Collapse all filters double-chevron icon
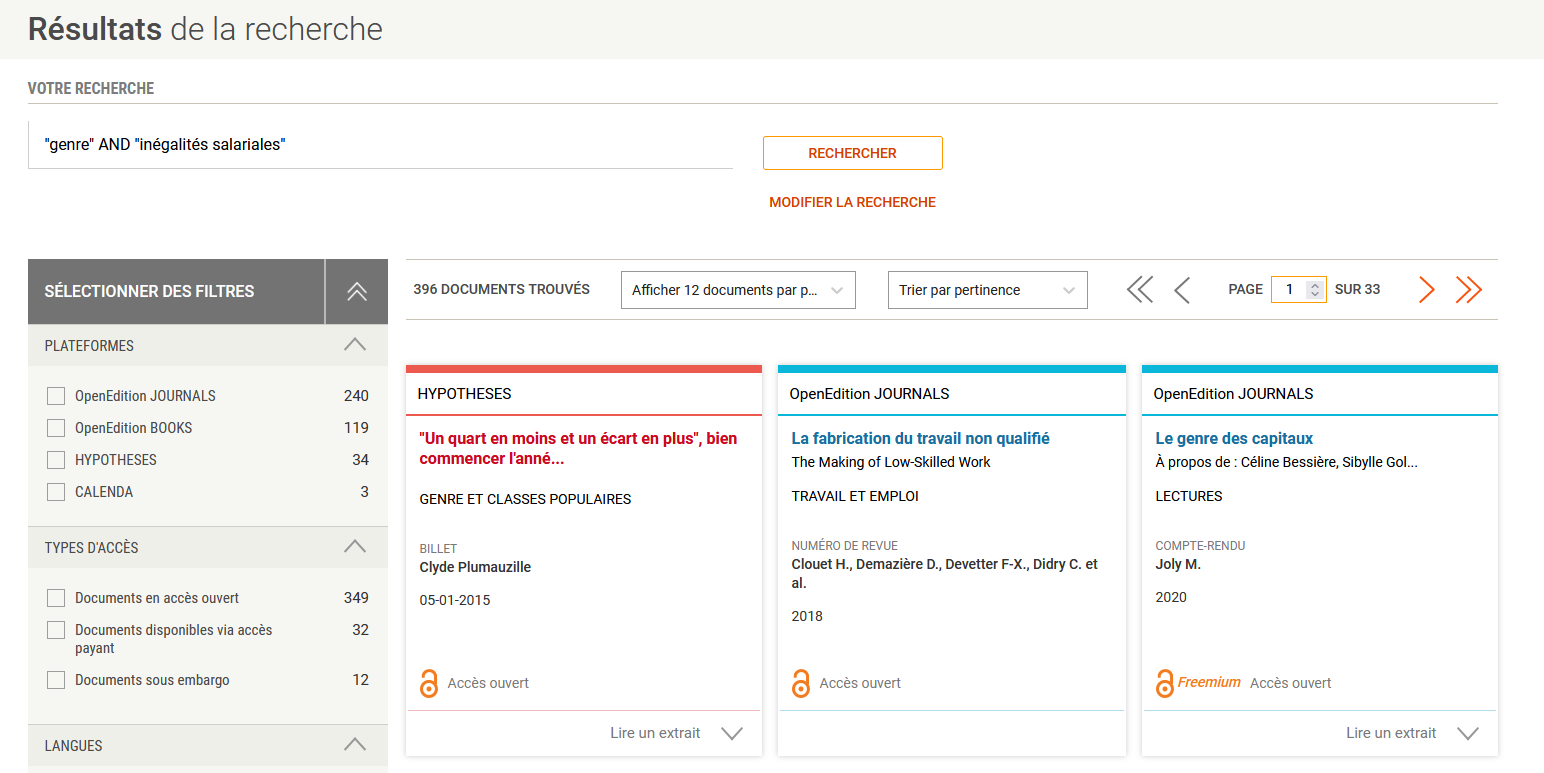Viewport: 1544px width, 773px height. (x=357, y=291)
